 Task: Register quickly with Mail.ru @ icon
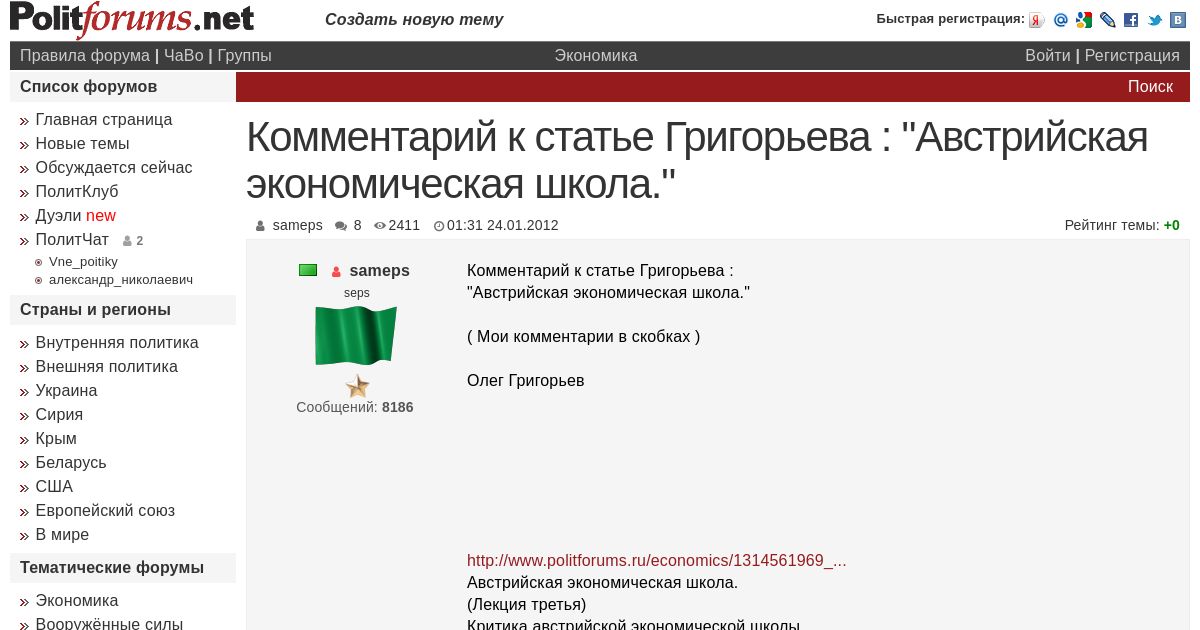pyautogui.click(x=1061, y=20)
